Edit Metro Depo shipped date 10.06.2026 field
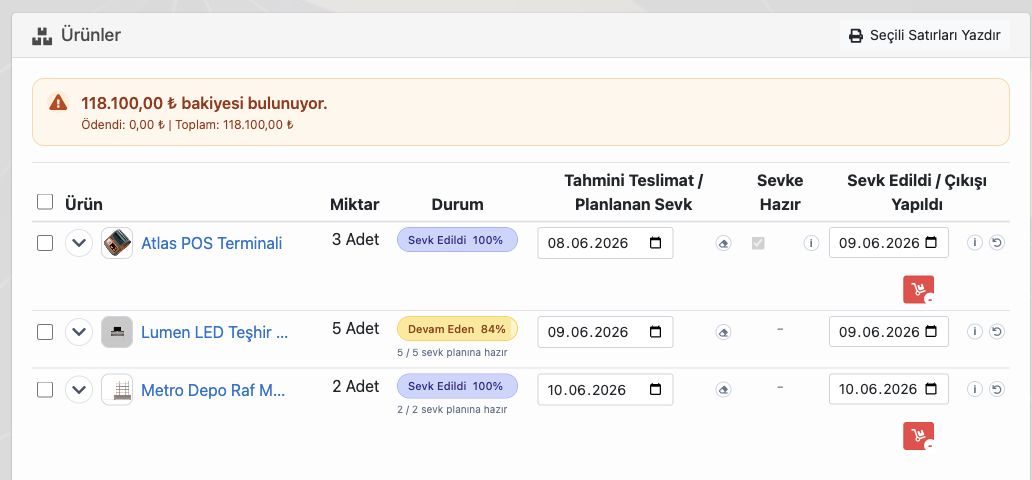The height and width of the screenshot is (480, 1032). coord(889,390)
